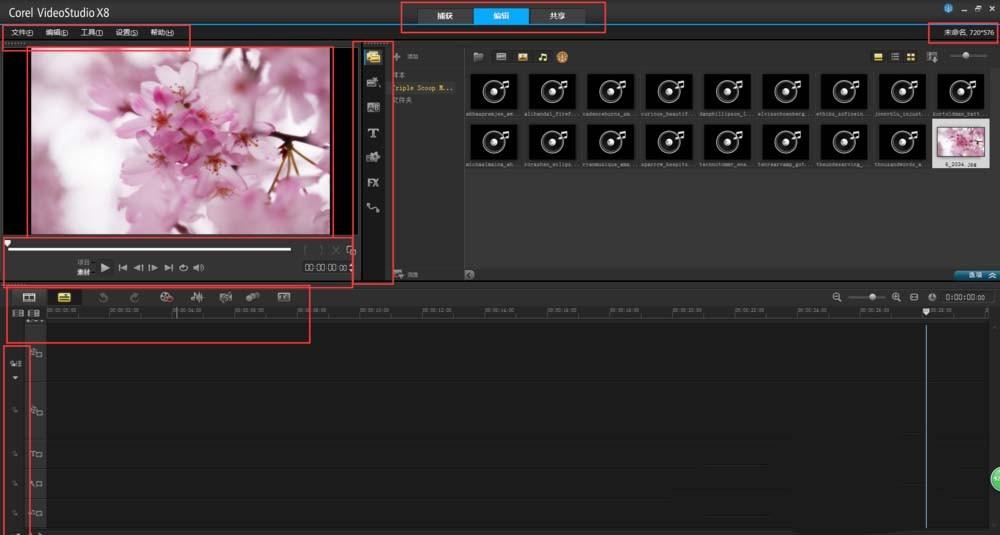Click the Record/Capture option film reel icon
The width and height of the screenshot is (1000, 535).
(x=166, y=297)
